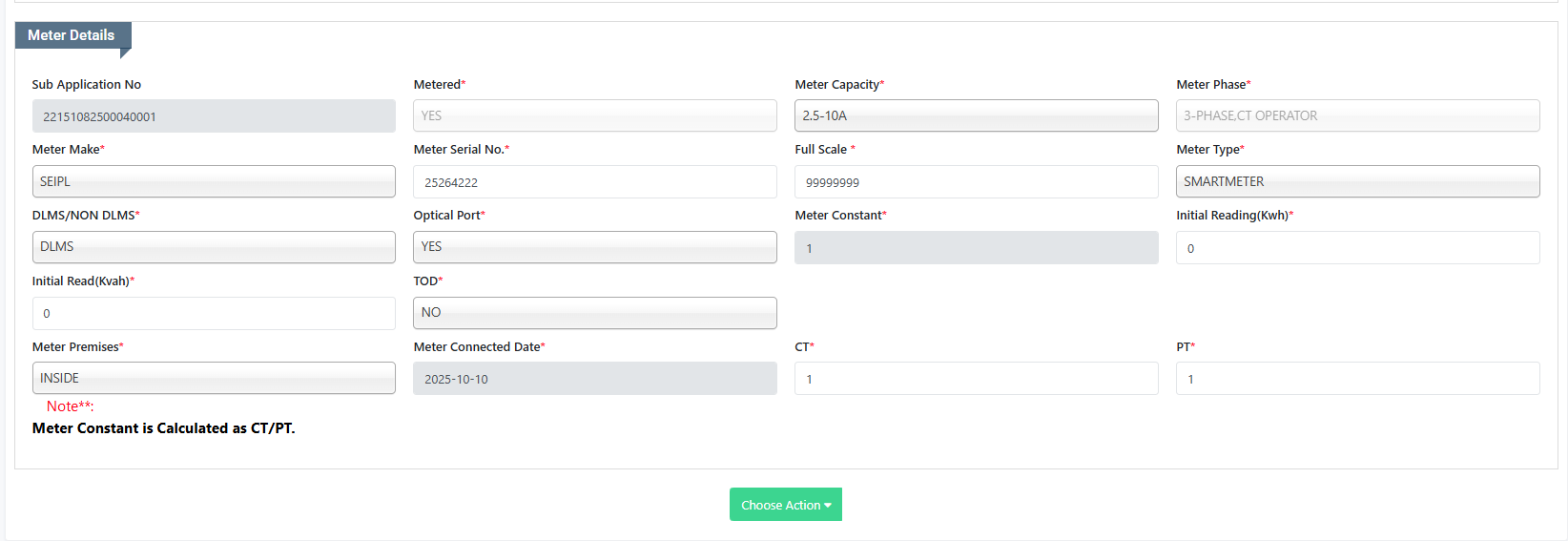
Task: Expand the Optical Port dropdown
Action: click(x=594, y=247)
